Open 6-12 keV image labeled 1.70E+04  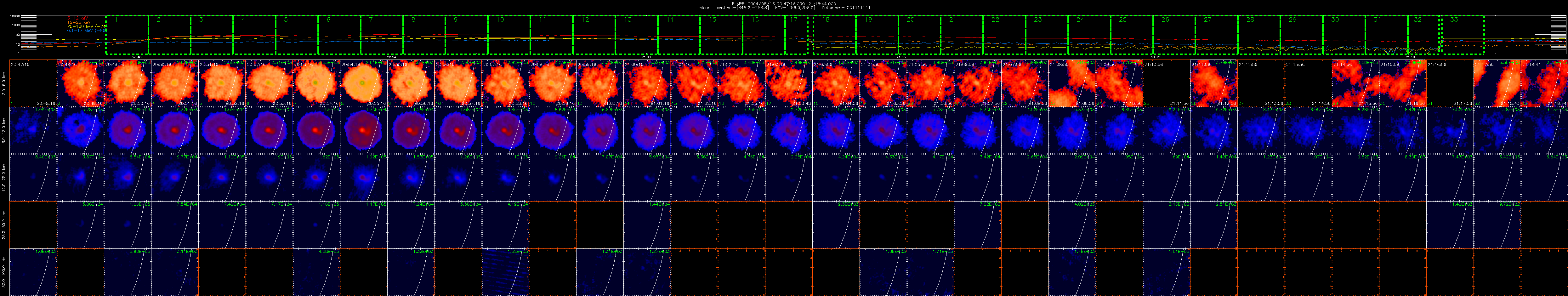tap(363, 130)
